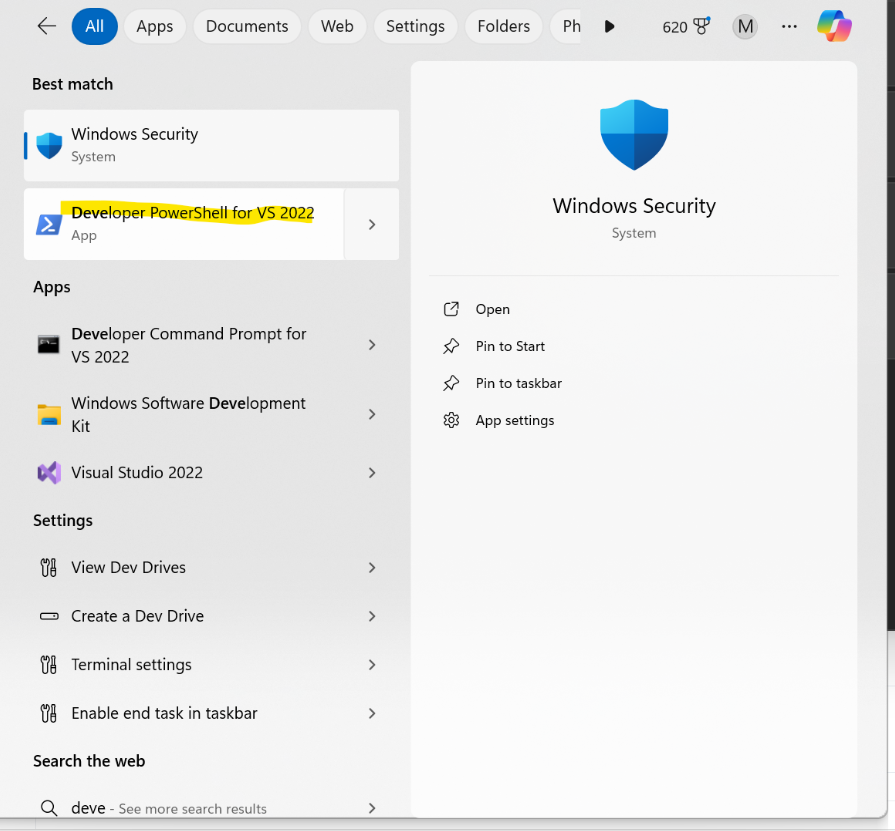This screenshot has height=831, width=895.
Task: Expand View Dev Drives chevron
Action: point(372,567)
